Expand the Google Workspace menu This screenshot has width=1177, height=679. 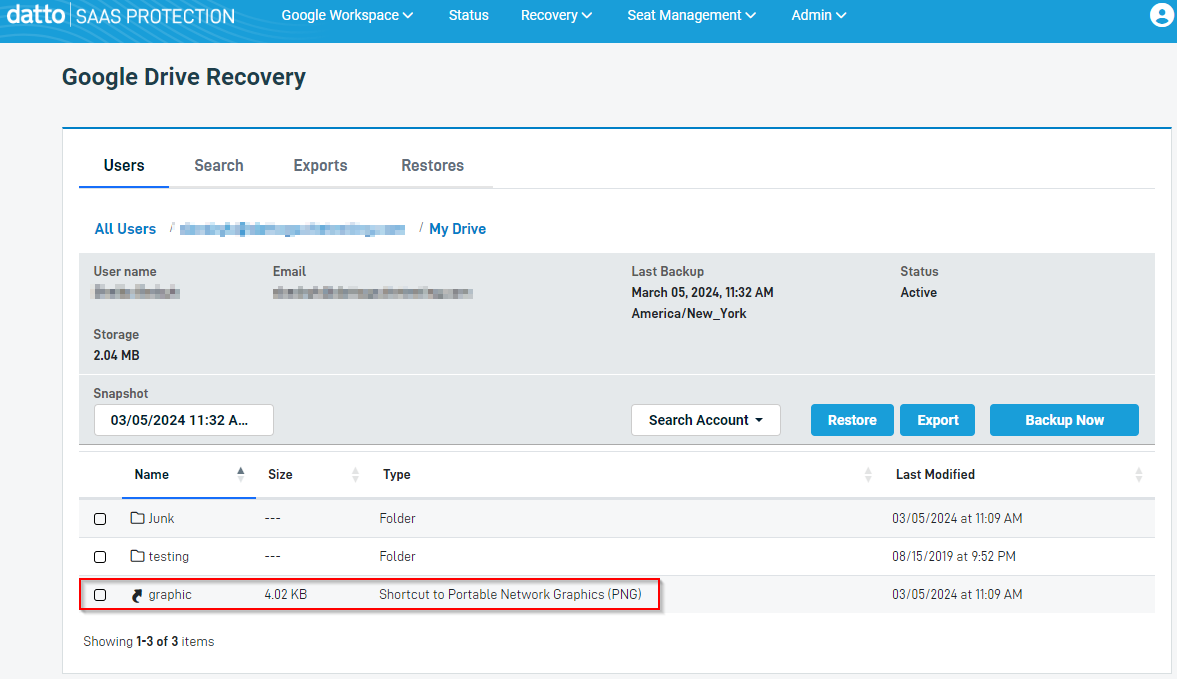point(347,15)
